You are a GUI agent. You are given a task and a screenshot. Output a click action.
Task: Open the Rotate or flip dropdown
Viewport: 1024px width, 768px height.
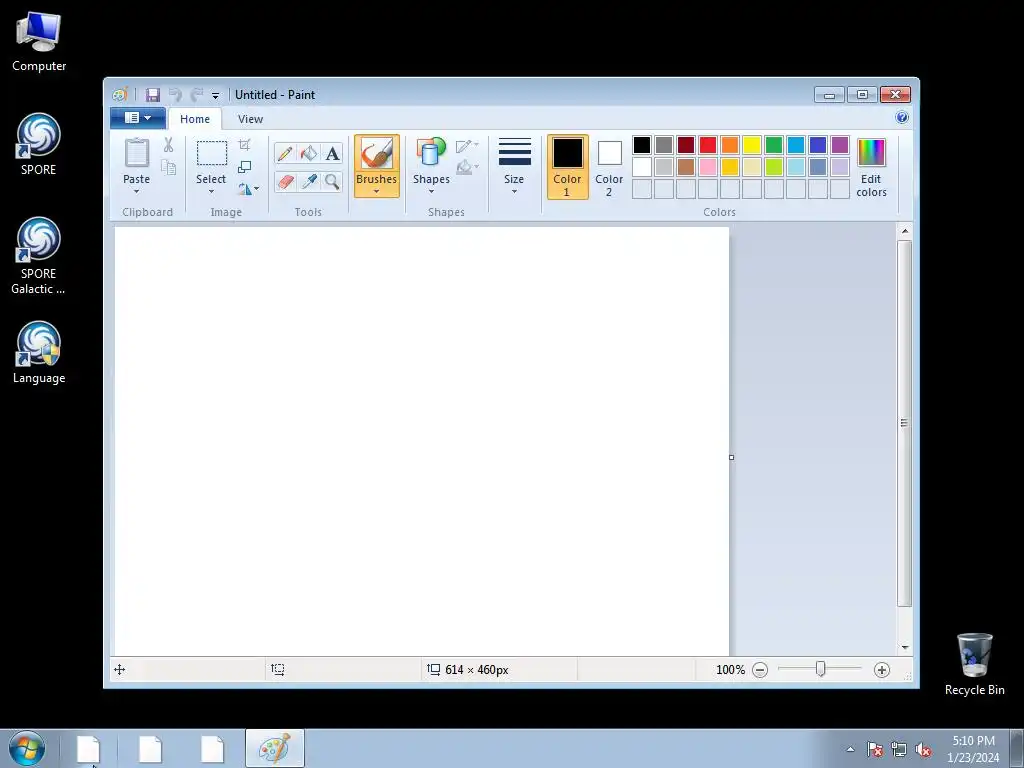(x=248, y=189)
